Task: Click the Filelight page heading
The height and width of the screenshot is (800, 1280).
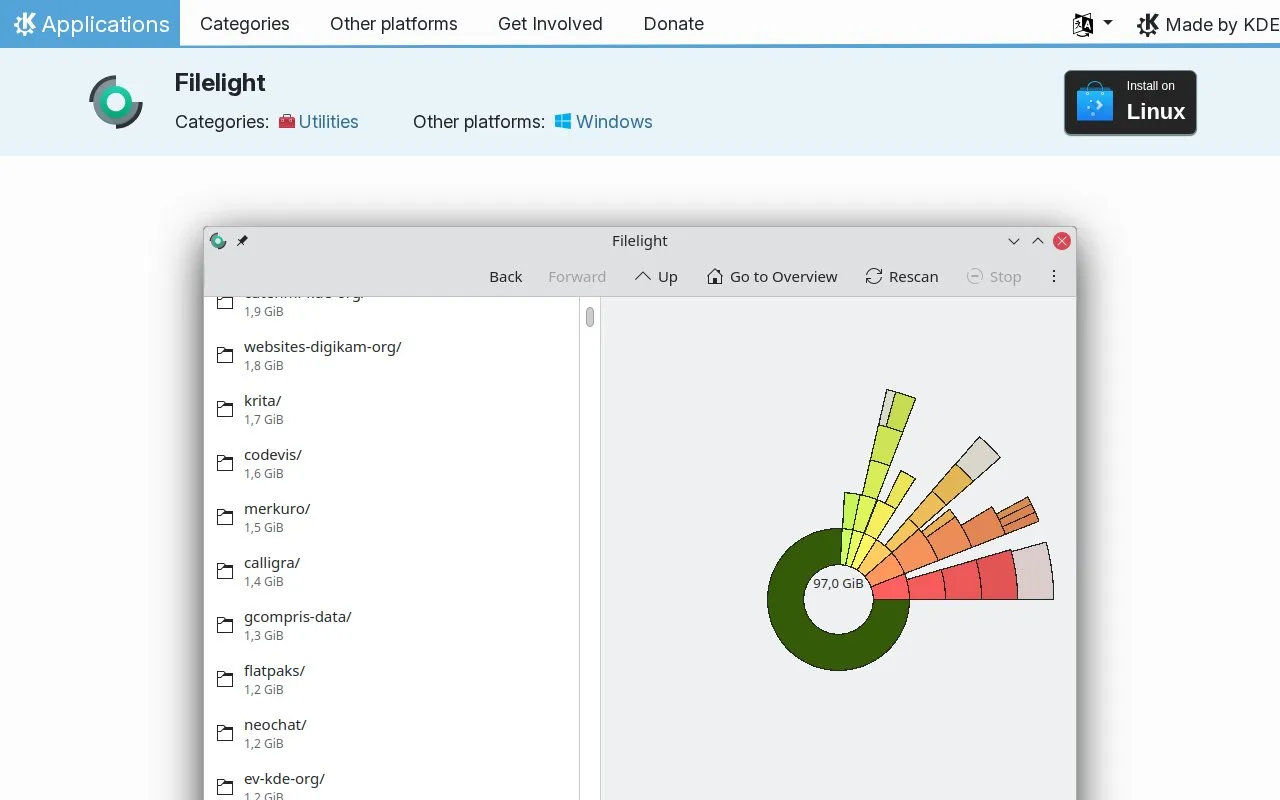Action: click(x=220, y=83)
